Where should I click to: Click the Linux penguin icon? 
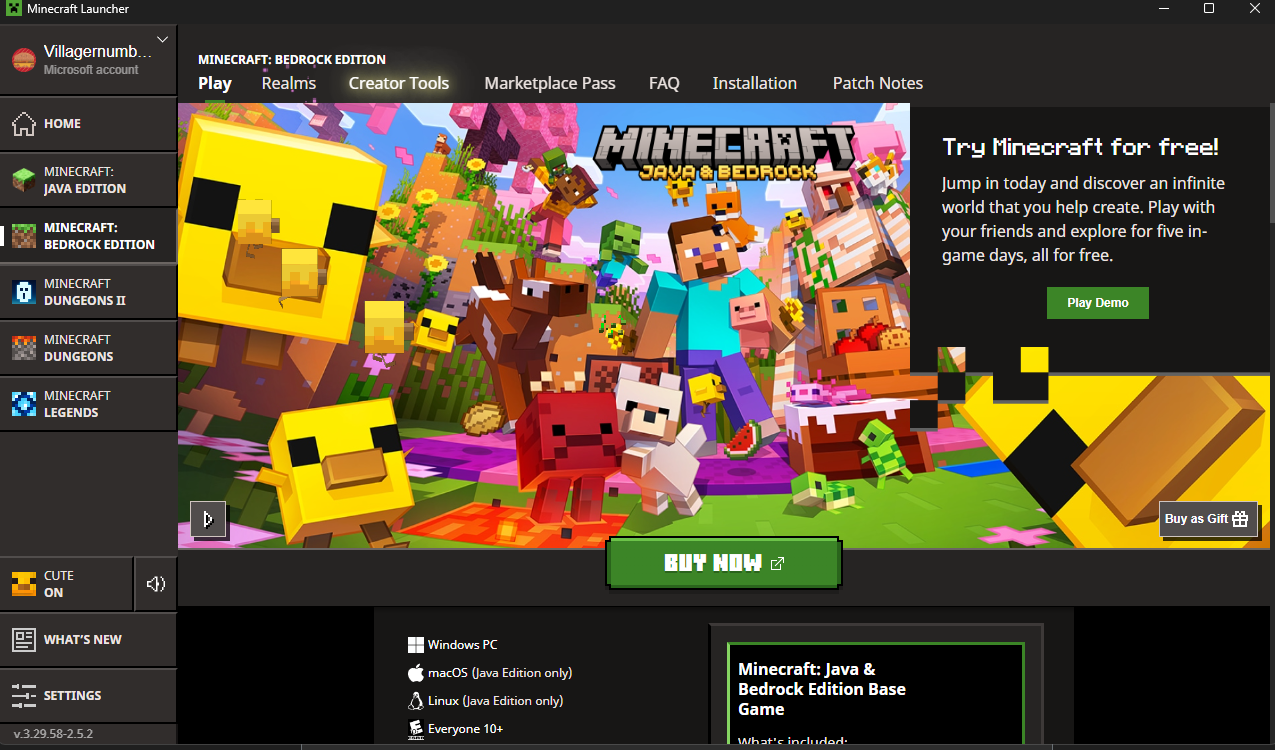(416, 701)
